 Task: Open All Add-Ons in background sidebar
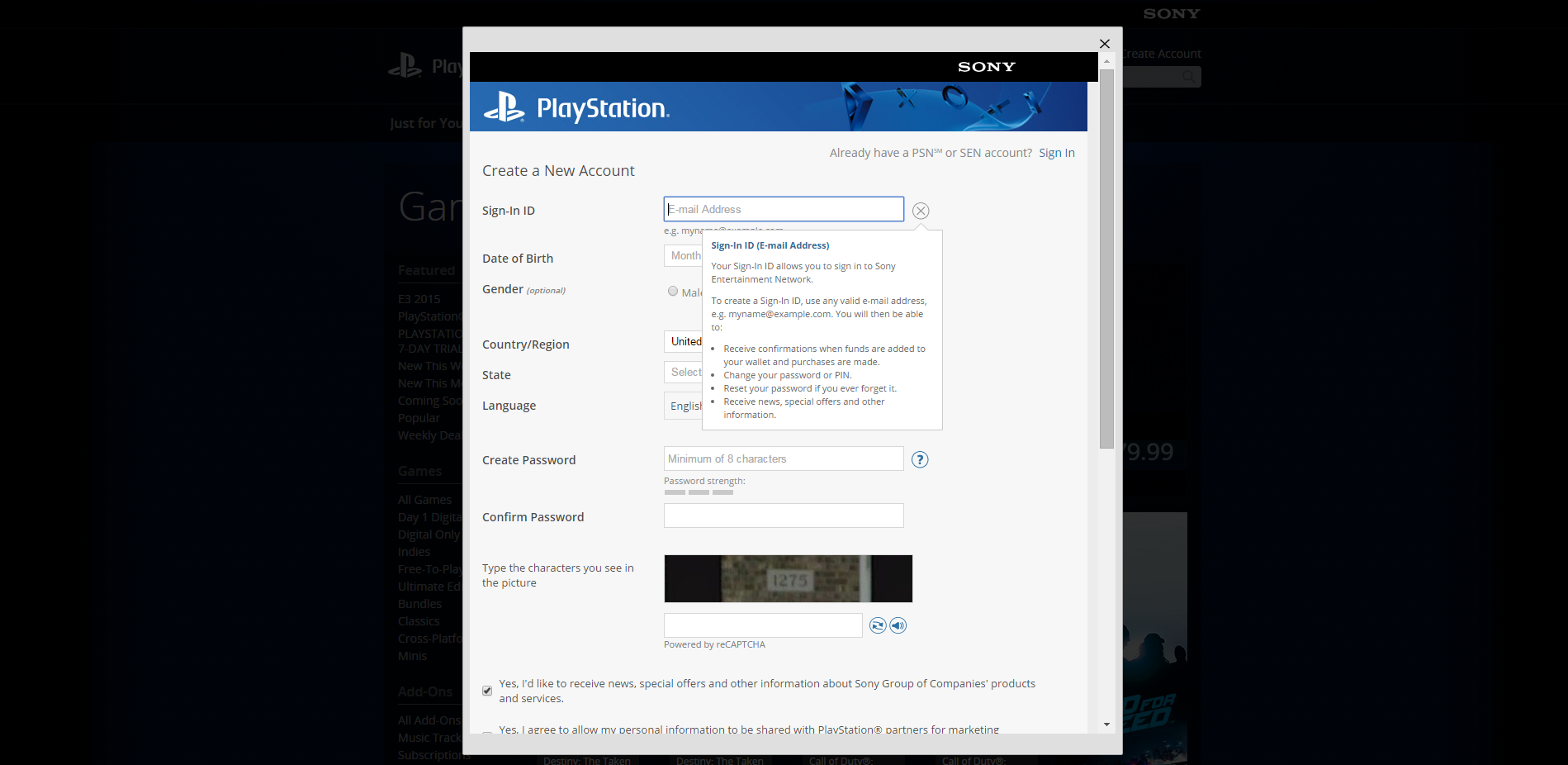click(429, 720)
